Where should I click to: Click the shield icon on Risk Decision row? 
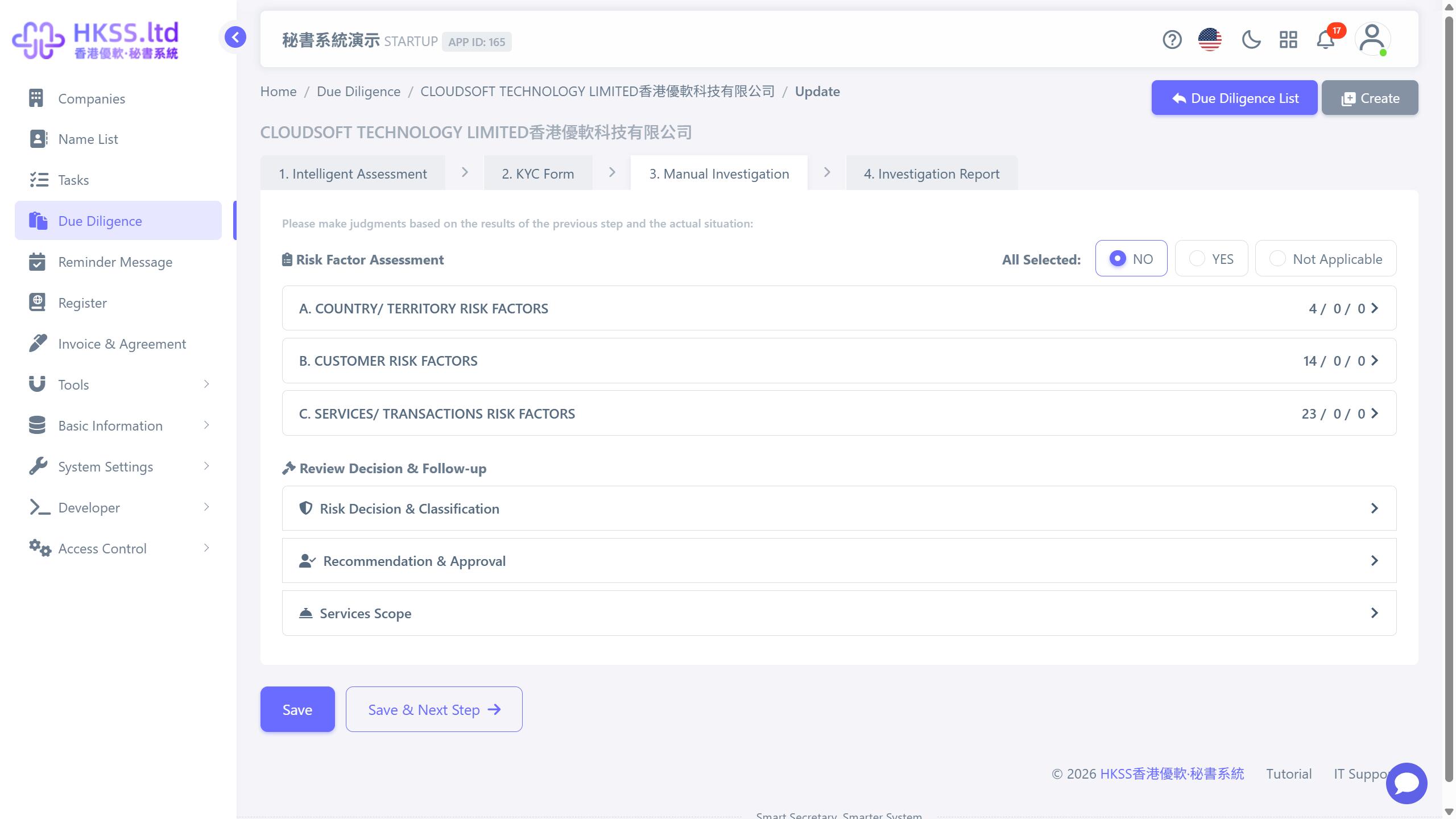point(306,508)
